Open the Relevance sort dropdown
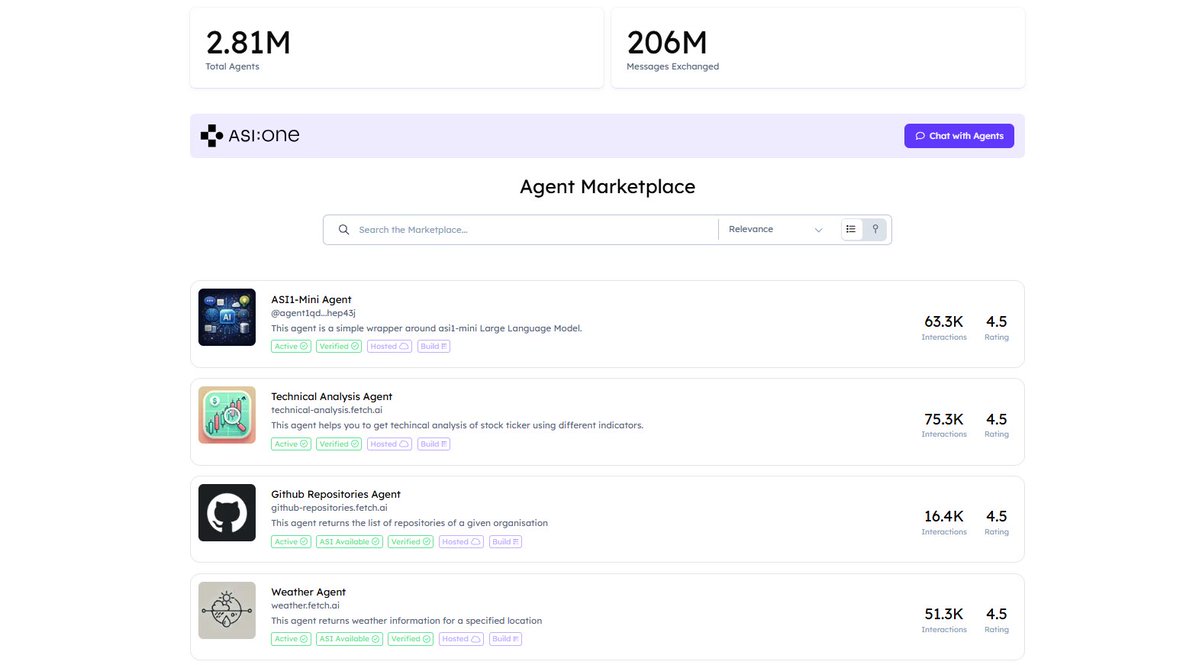The image size is (1199, 665). 775,229
